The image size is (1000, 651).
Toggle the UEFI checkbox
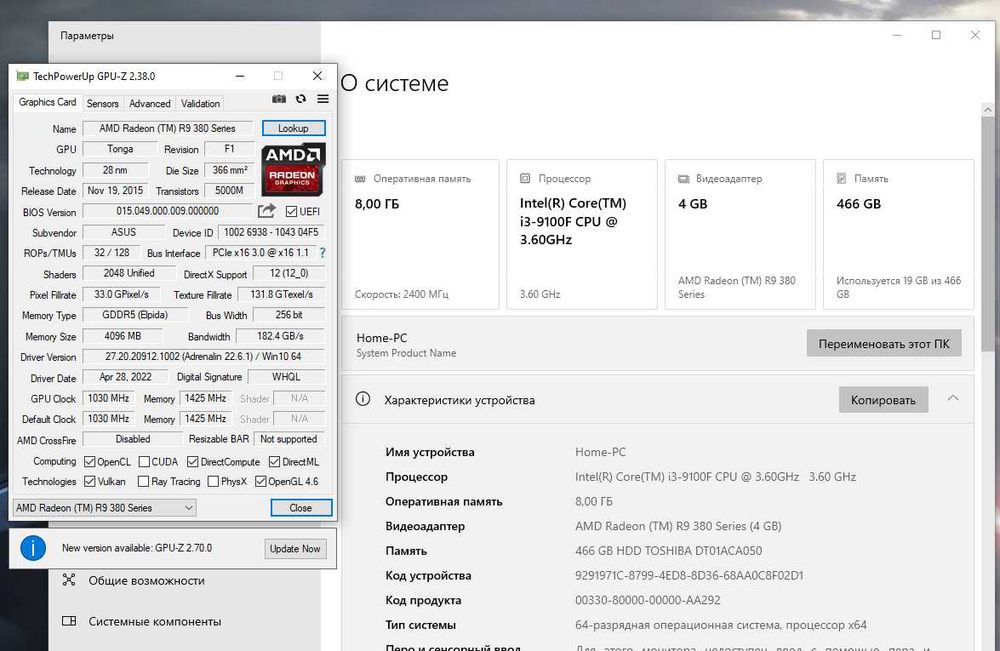[x=291, y=212]
